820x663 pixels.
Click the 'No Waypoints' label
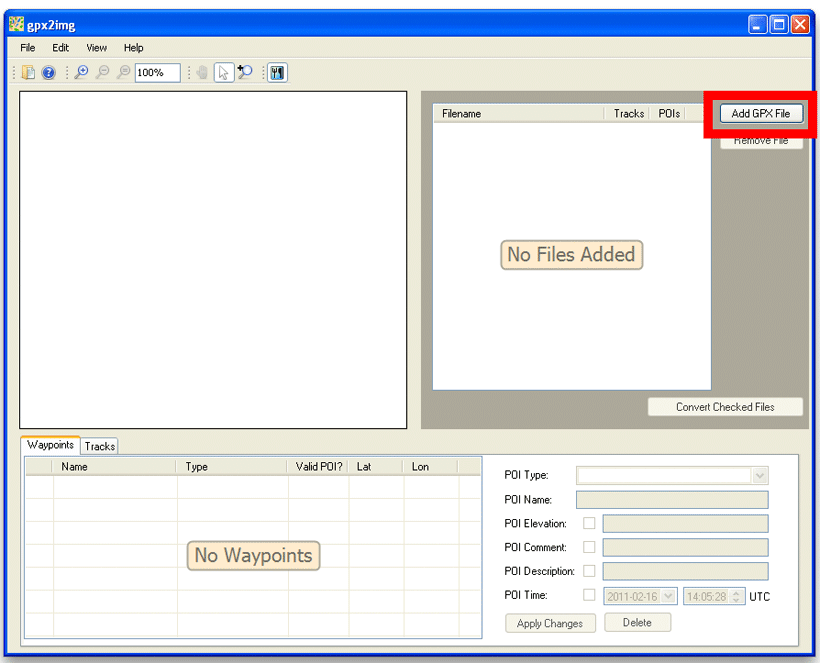pos(254,555)
